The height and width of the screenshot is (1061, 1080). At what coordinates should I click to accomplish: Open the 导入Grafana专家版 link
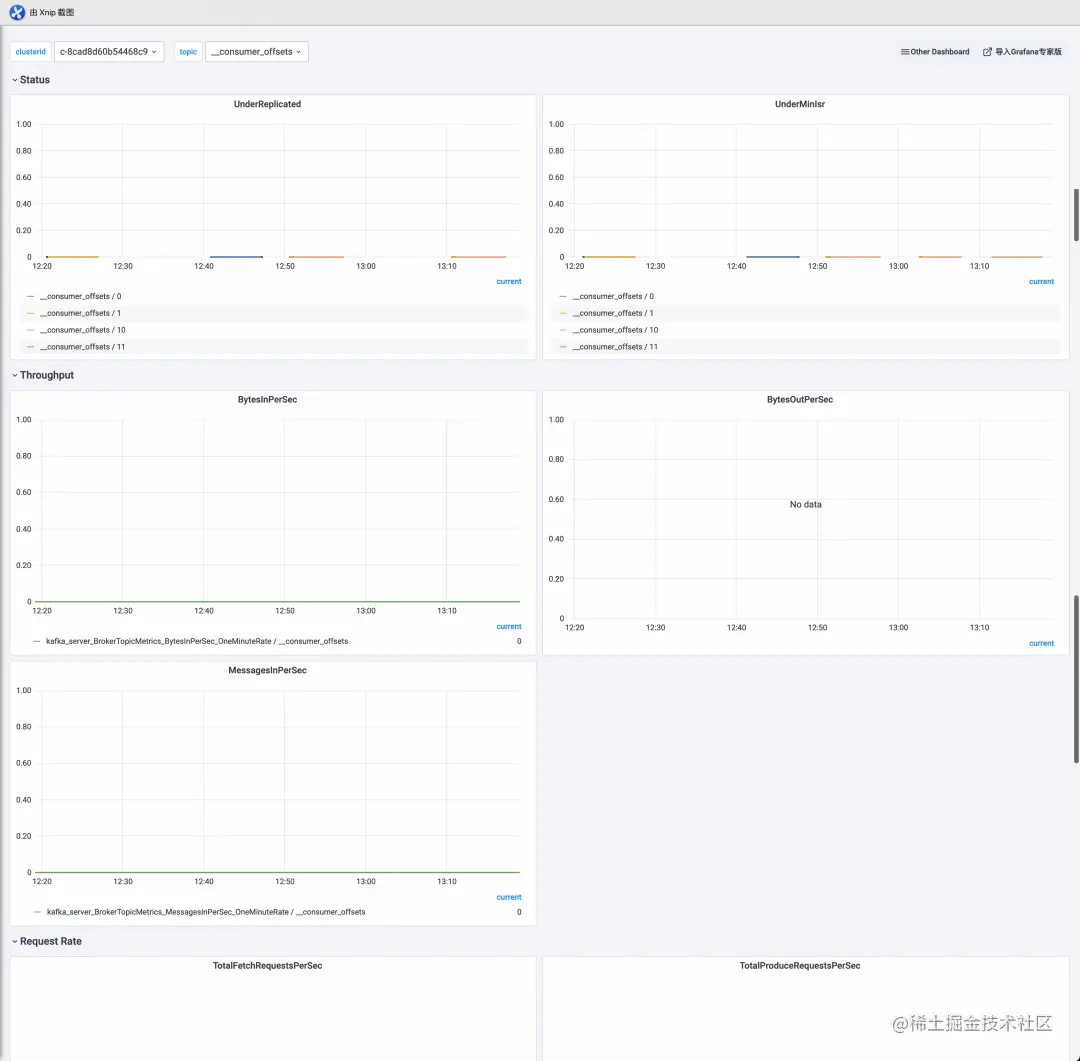tap(1022, 52)
